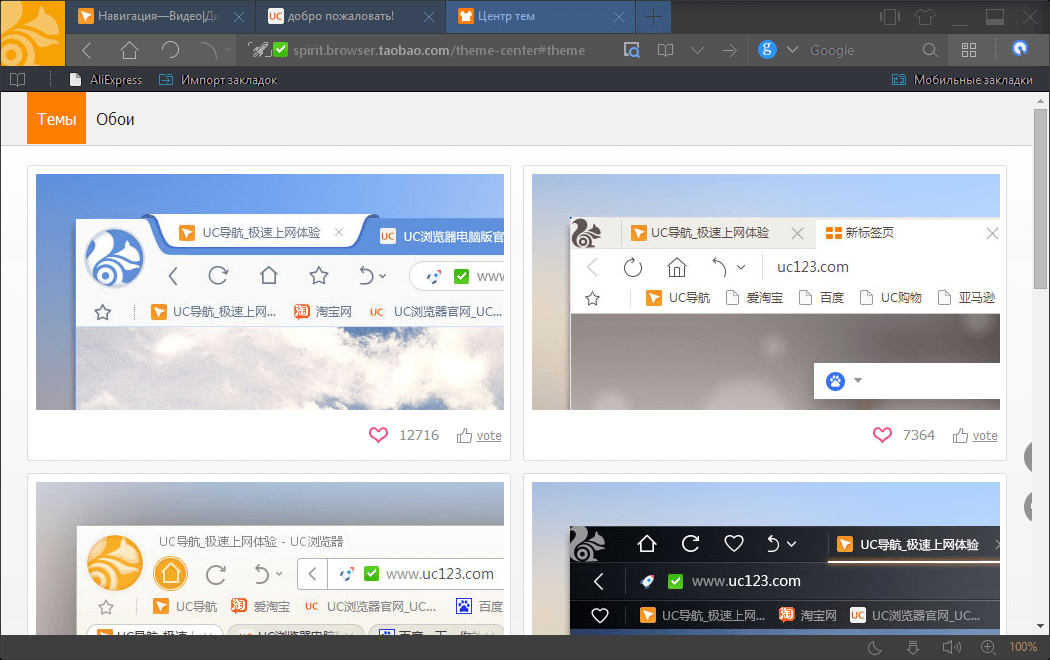Toggle reading mode book icon

point(665,50)
